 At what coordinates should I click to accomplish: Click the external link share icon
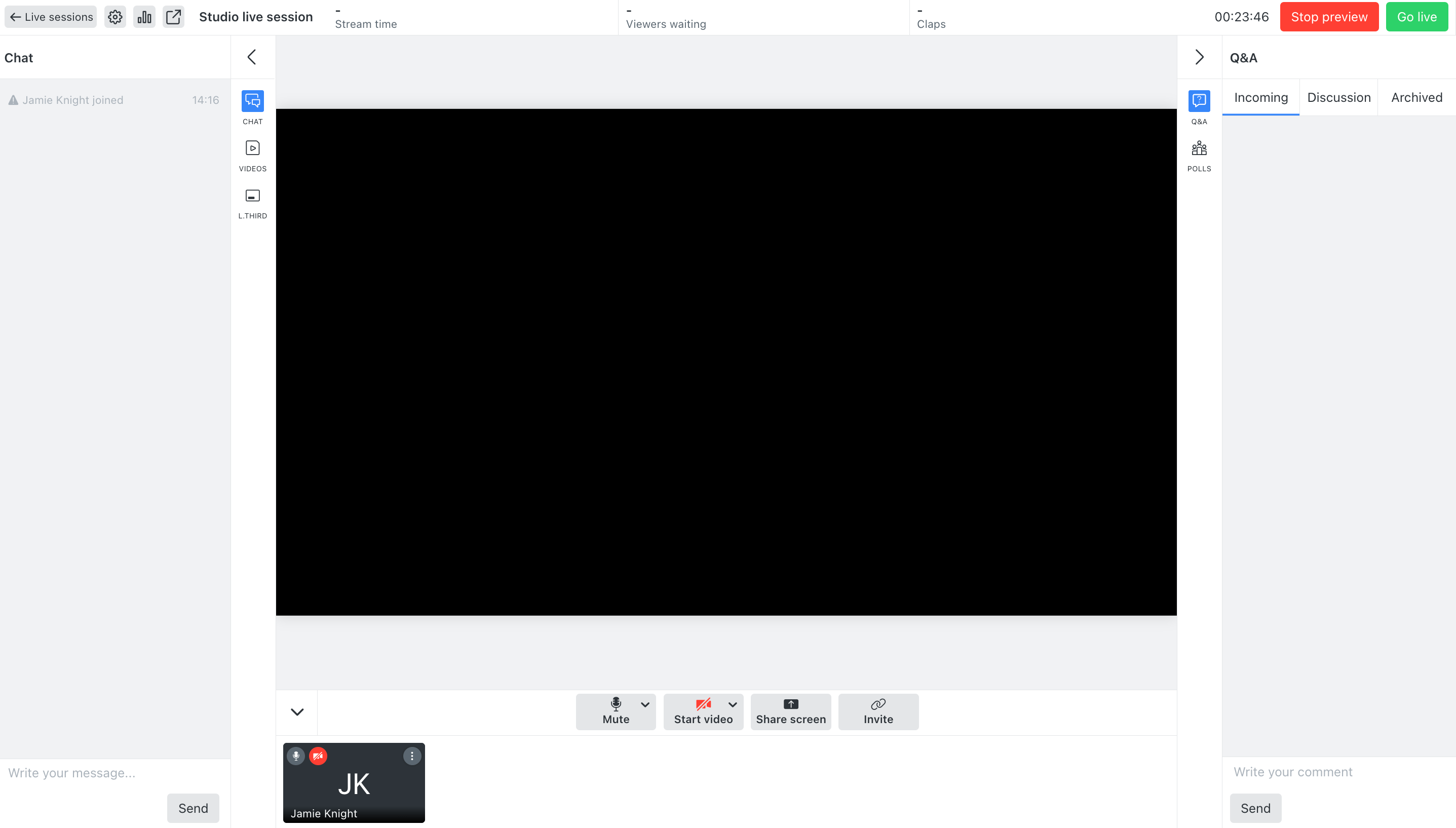(x=173, y=17)
